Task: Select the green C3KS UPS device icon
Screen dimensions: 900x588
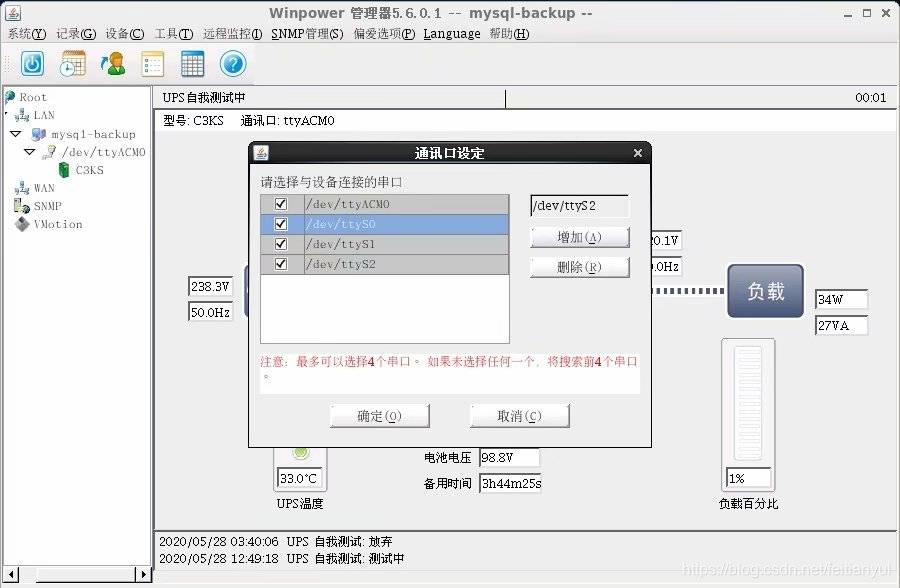Action: click(64, 170)
